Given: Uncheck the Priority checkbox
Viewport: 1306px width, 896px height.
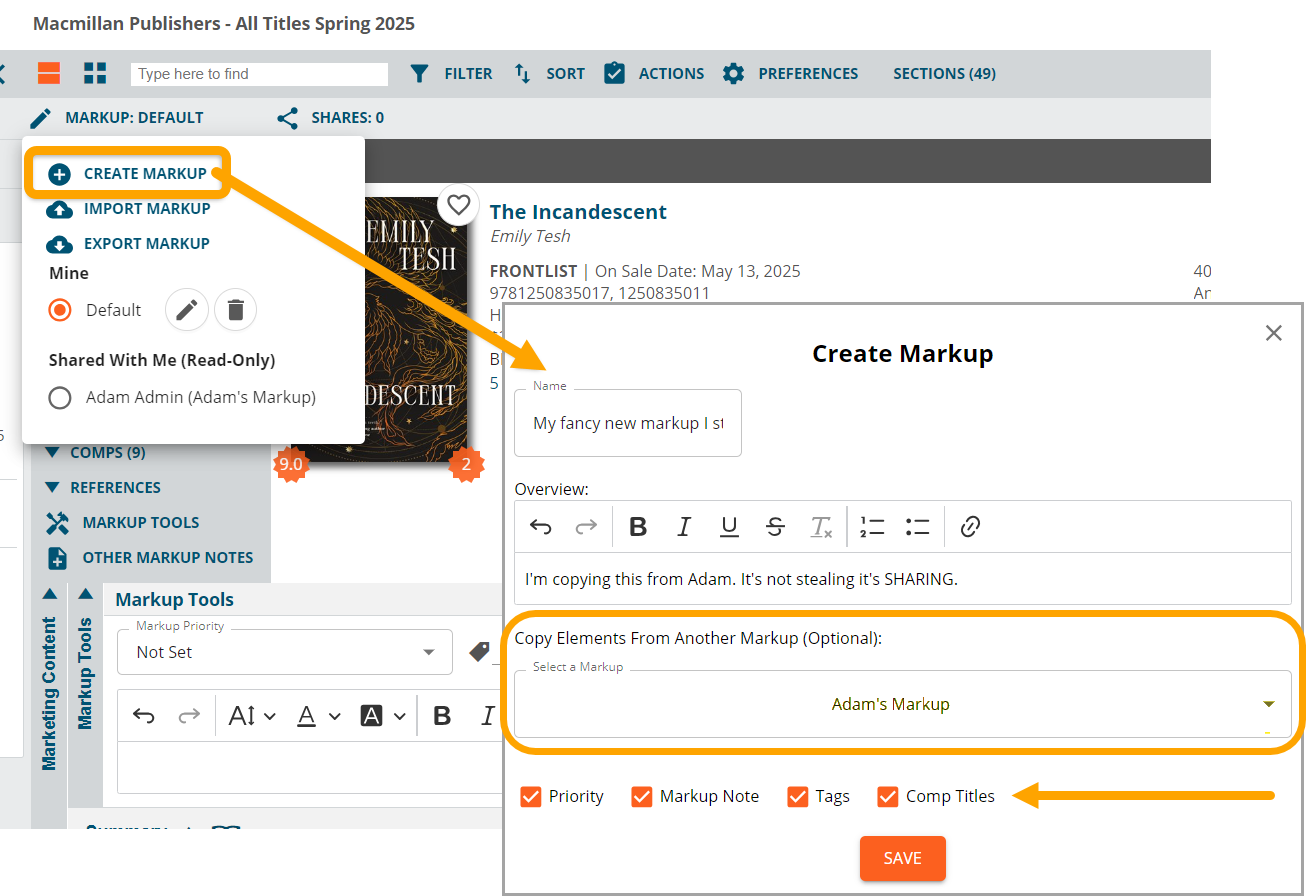Looking at the screenshot, I should click(x=531, y=796).
